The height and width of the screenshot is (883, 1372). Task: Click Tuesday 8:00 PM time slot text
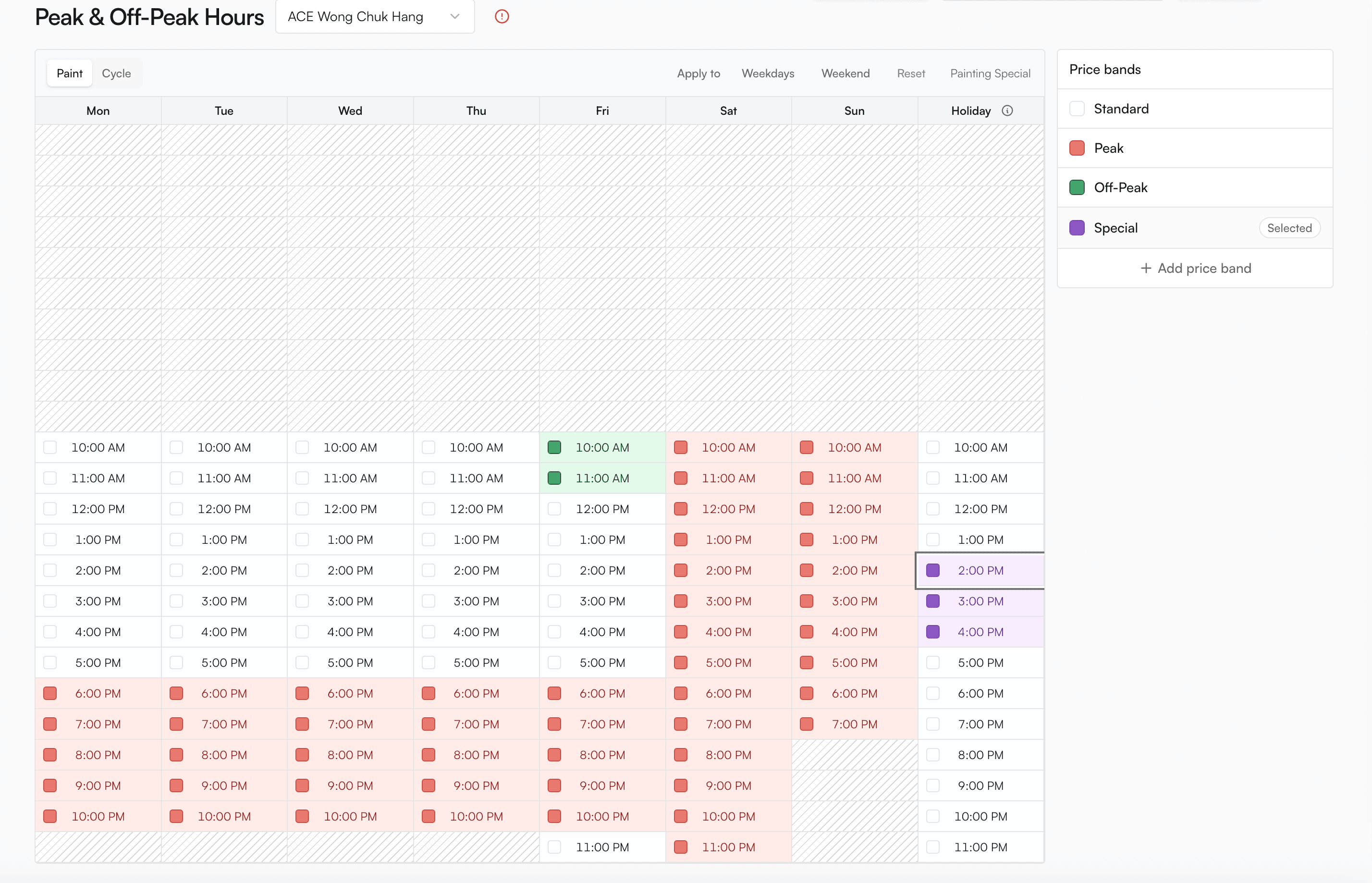click(224, 755)
